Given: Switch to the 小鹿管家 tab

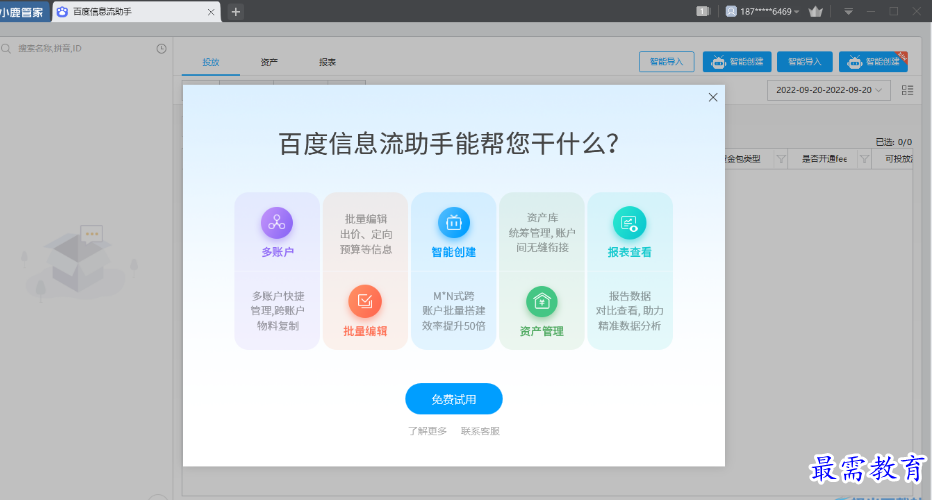Looking at the screenshot, I should click(x=24, y=11).
